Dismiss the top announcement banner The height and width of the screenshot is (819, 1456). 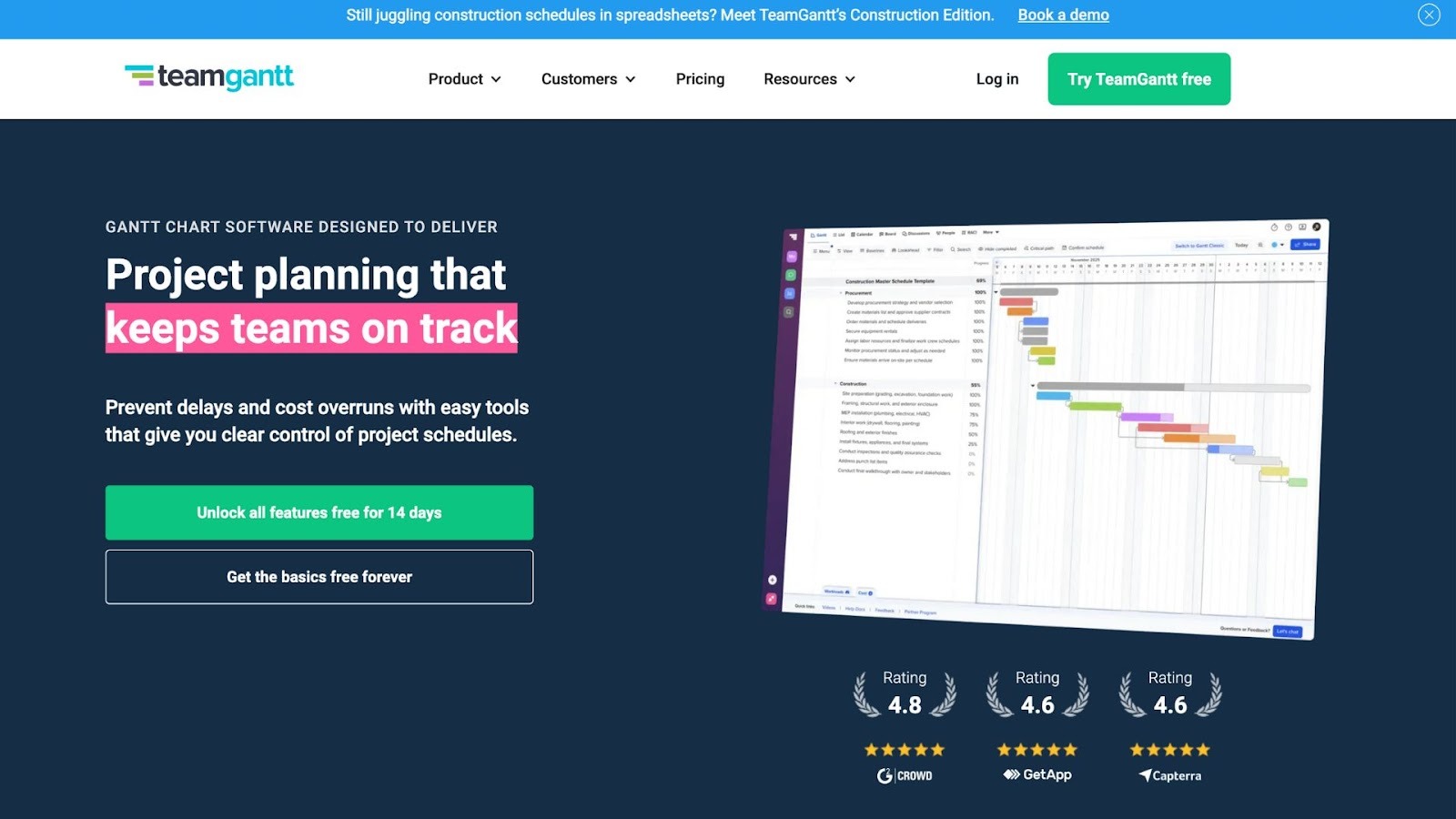[1429, 15]
